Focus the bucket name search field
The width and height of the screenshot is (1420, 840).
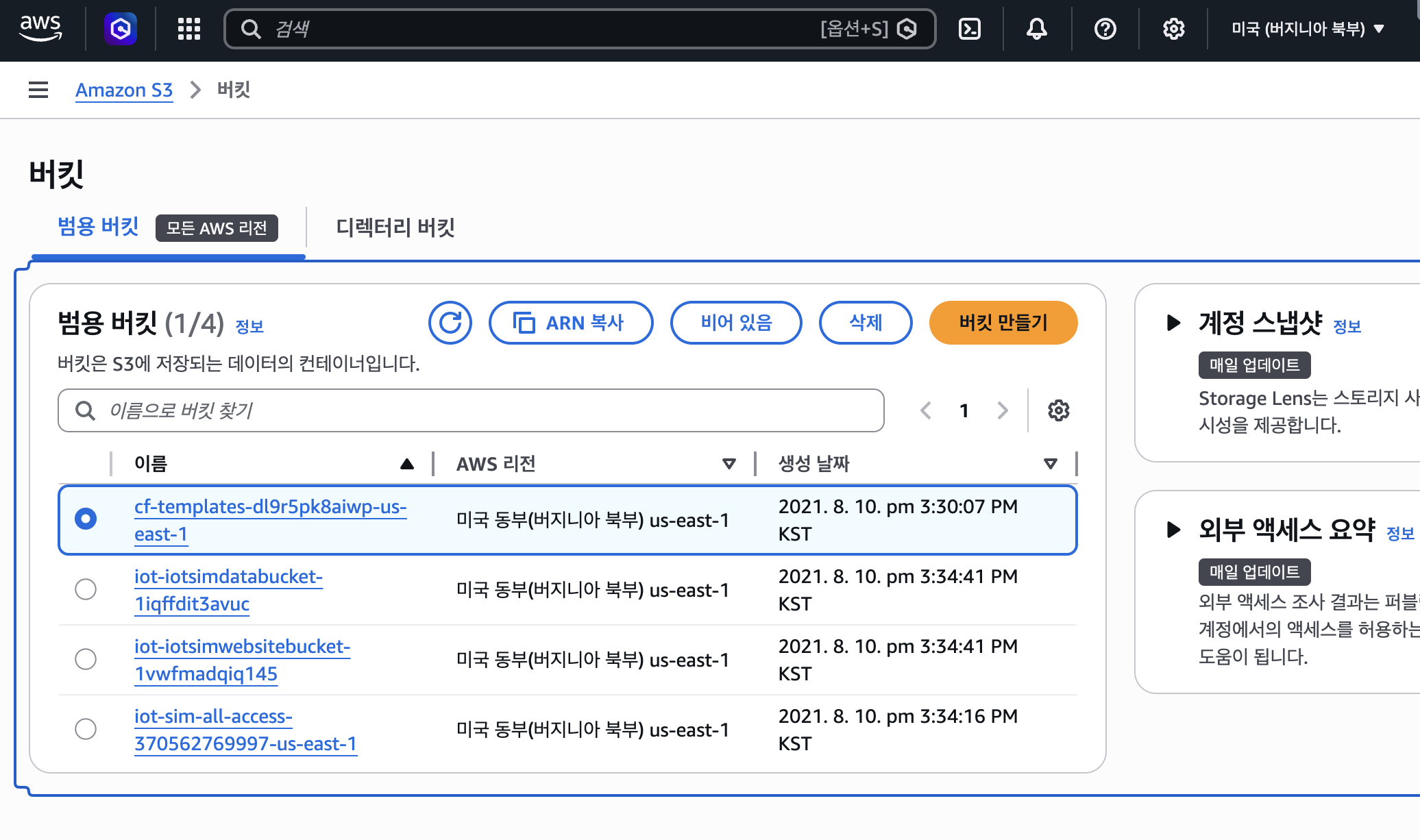coord(480,410)
